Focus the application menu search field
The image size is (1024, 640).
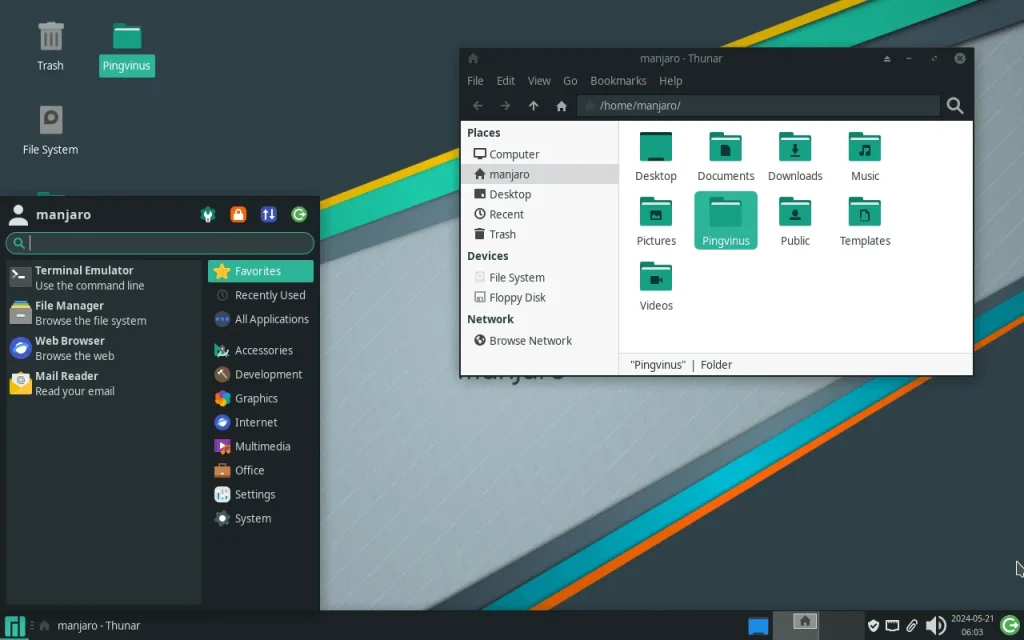pos(160,244)
